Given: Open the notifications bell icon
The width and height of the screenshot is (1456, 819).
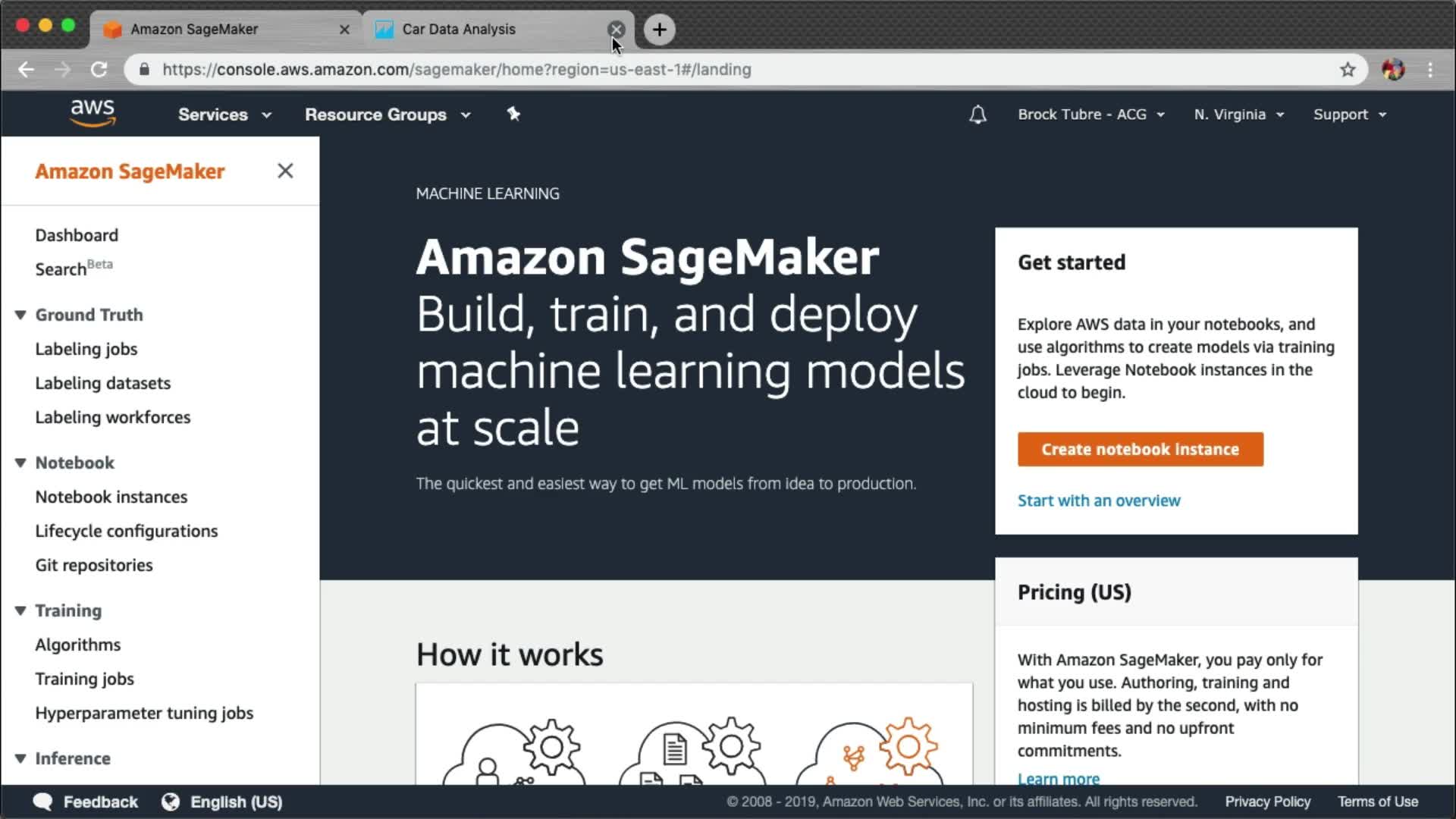Looking at the screenshot, I should click(x=977, y=115).
